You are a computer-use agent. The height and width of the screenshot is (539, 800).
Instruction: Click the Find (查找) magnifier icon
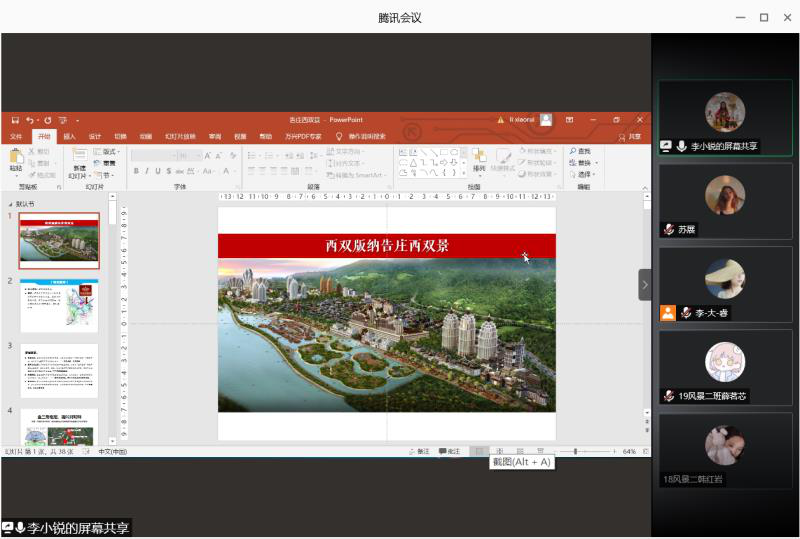[x=574, y=151]
